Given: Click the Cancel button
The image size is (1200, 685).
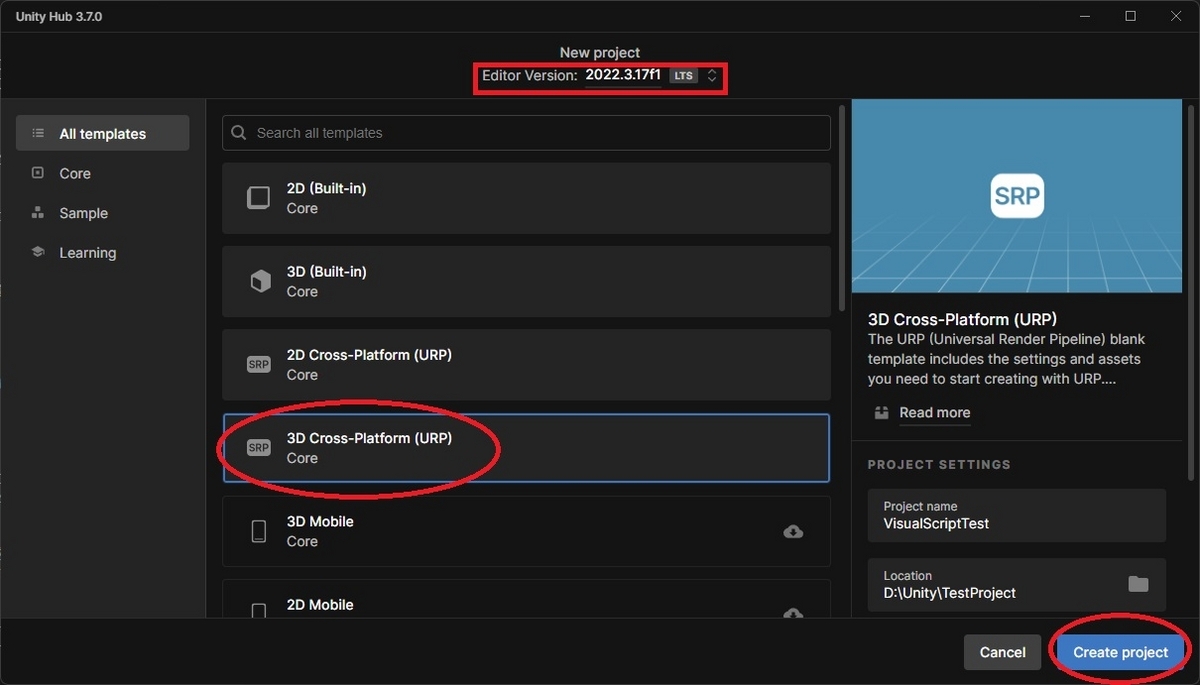Looking at the screenshot, I should [1002, 652].
